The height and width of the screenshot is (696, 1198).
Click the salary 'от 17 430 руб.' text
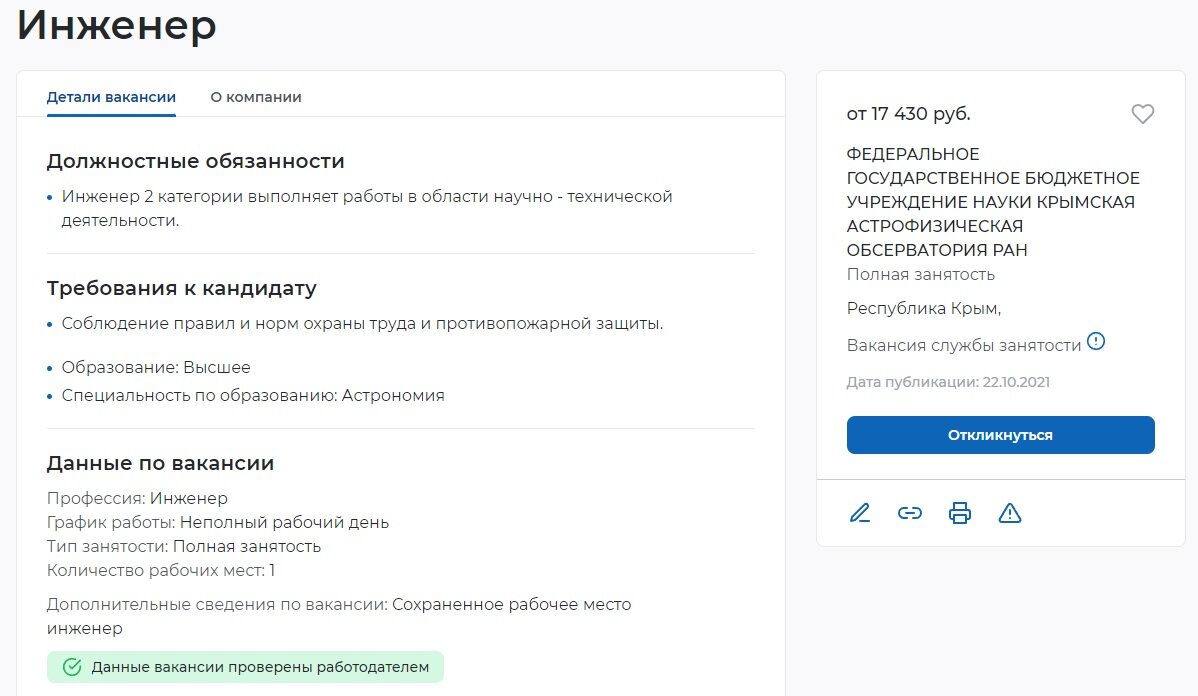pos(909,113)
